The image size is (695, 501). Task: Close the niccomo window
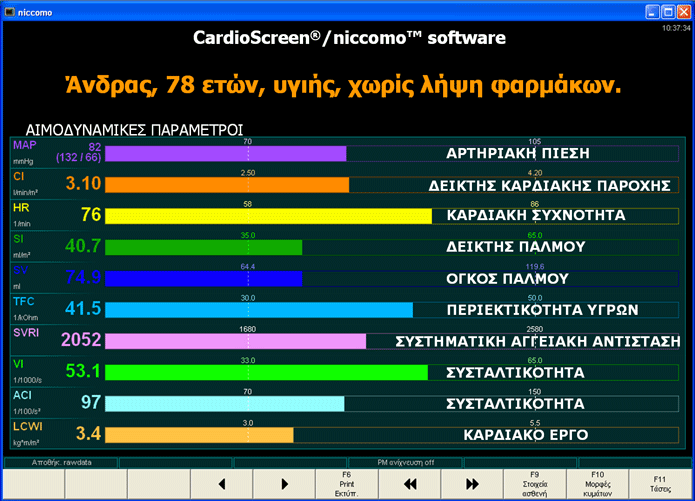[684, 12]
